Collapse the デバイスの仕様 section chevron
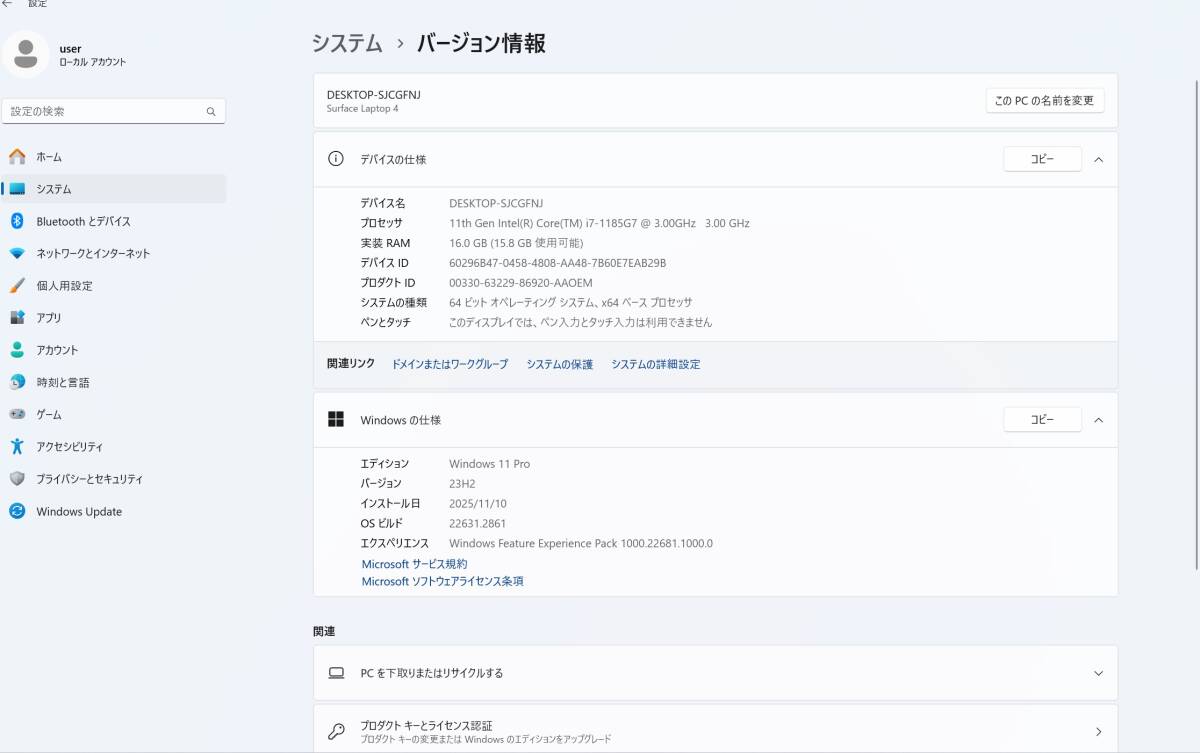 (x=1098, y=159)
